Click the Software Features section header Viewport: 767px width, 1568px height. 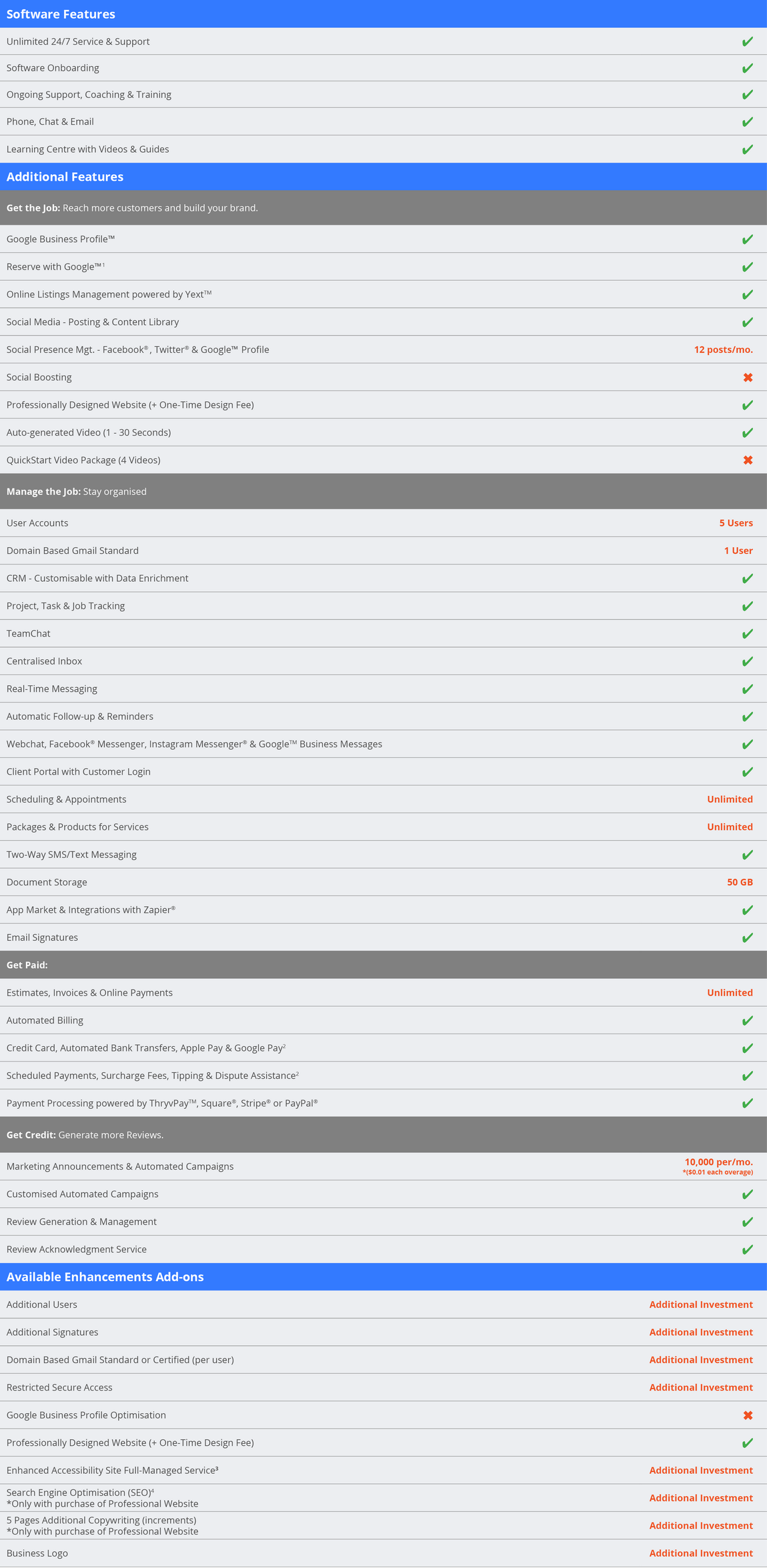point(61,14)
